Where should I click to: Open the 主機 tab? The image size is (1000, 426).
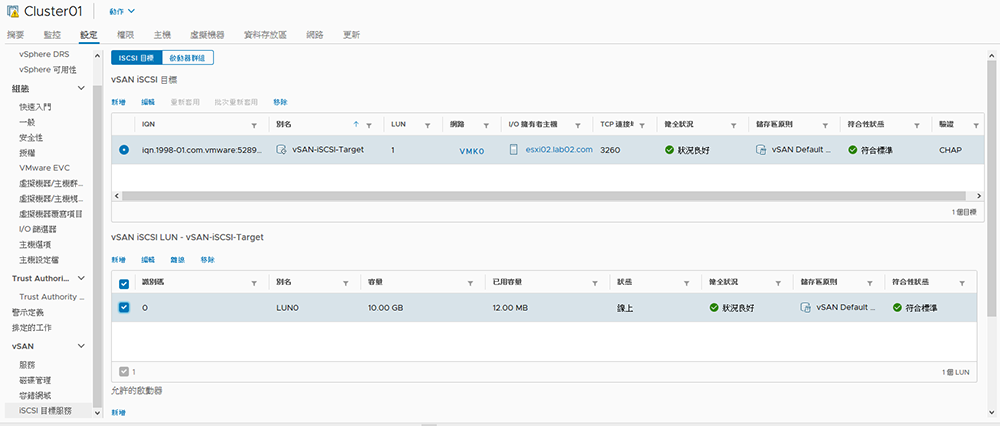click(162, 35)
